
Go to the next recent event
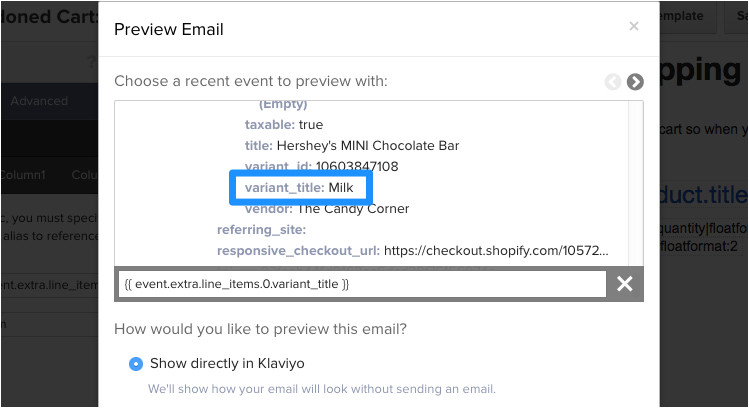635,82
